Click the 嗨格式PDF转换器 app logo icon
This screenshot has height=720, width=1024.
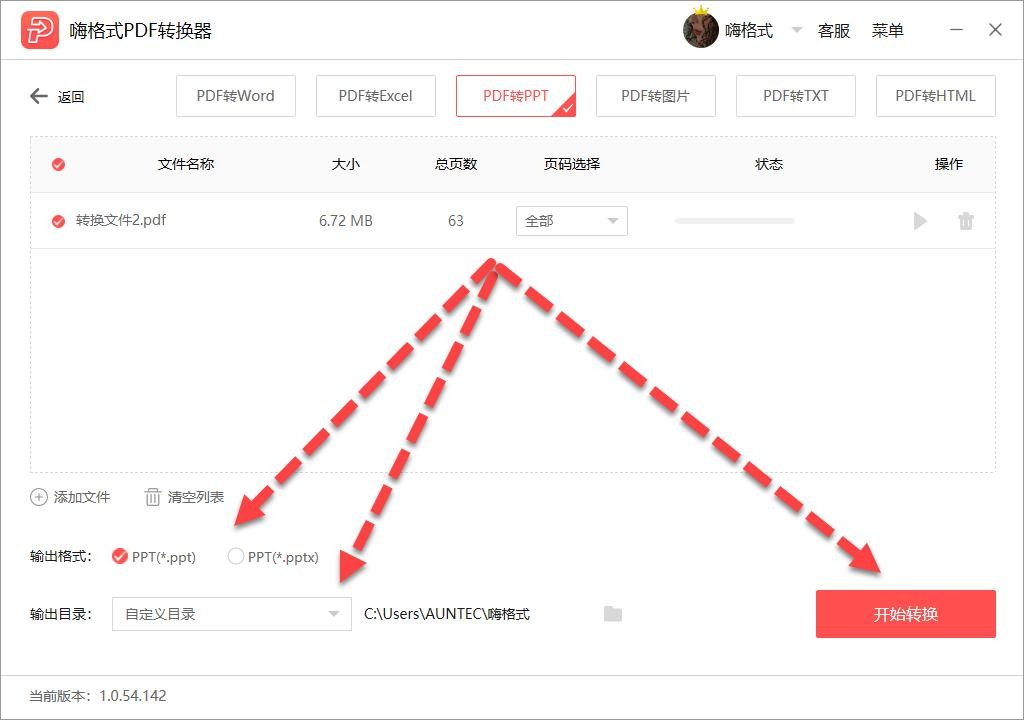pos(40,30)
